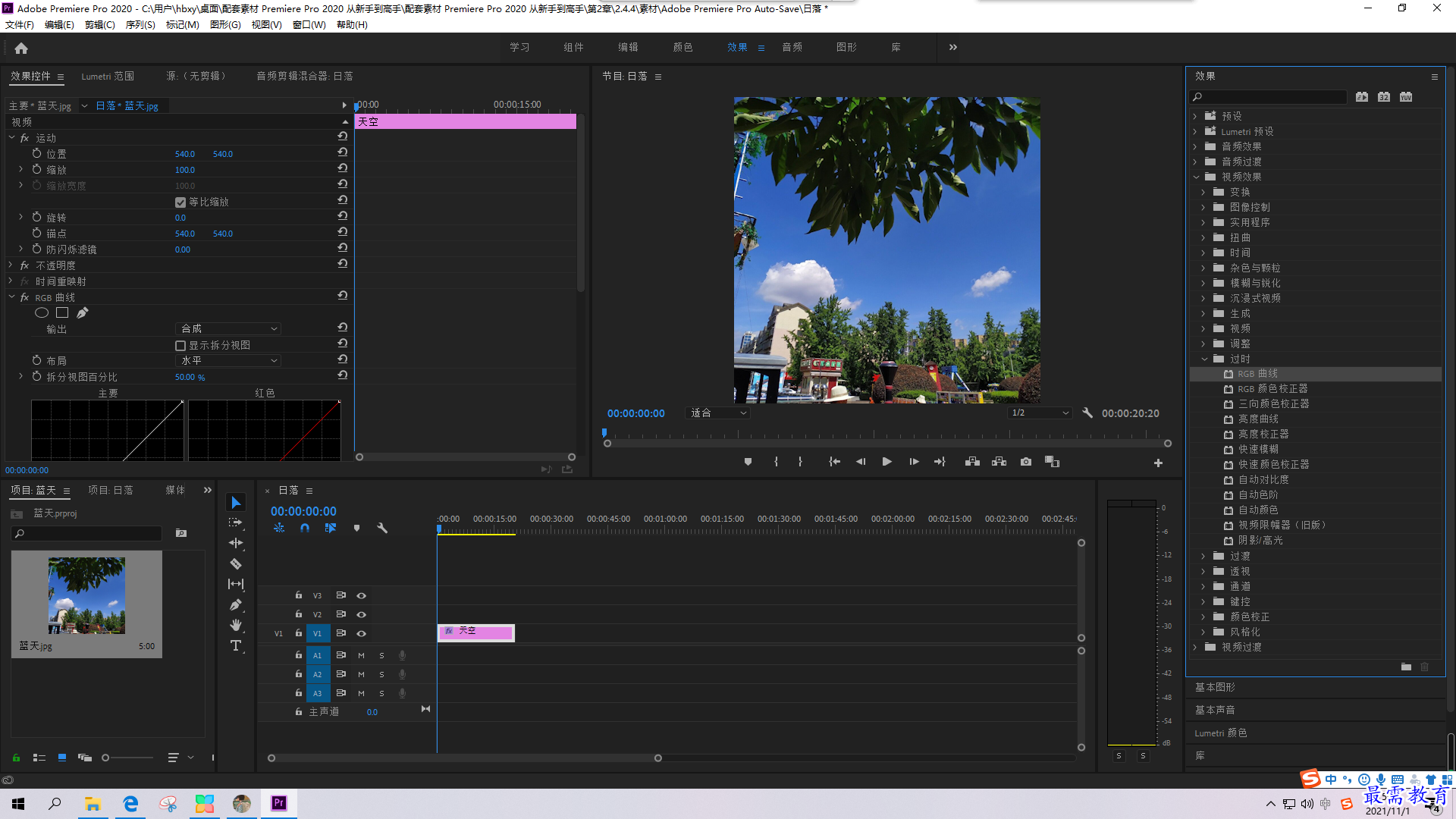The image size is (1456, 819).
Task: Click effects panel search field
Action: [x=1268, y=97]
